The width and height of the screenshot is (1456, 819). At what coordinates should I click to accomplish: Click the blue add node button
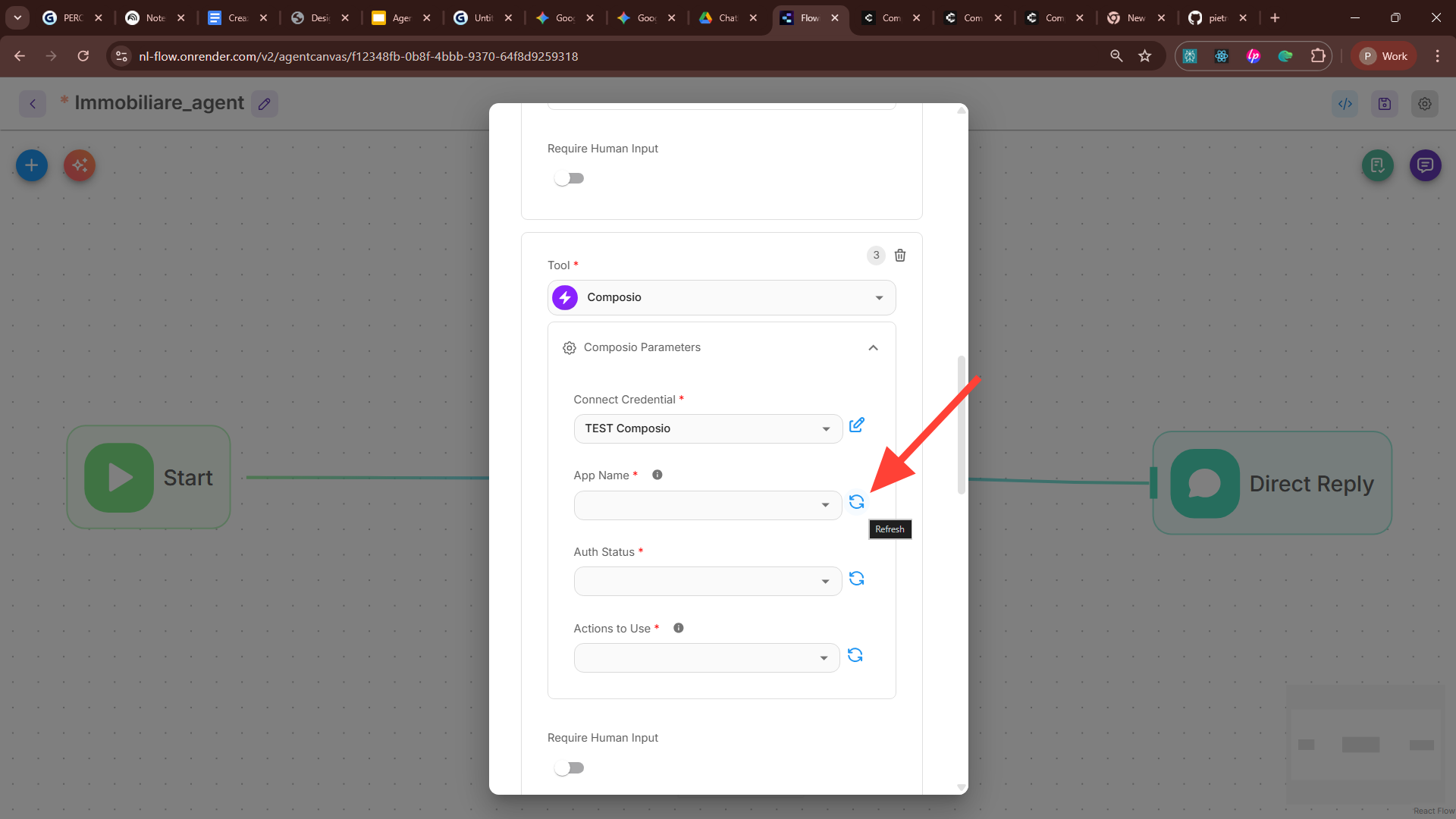(x=32, y=165)
